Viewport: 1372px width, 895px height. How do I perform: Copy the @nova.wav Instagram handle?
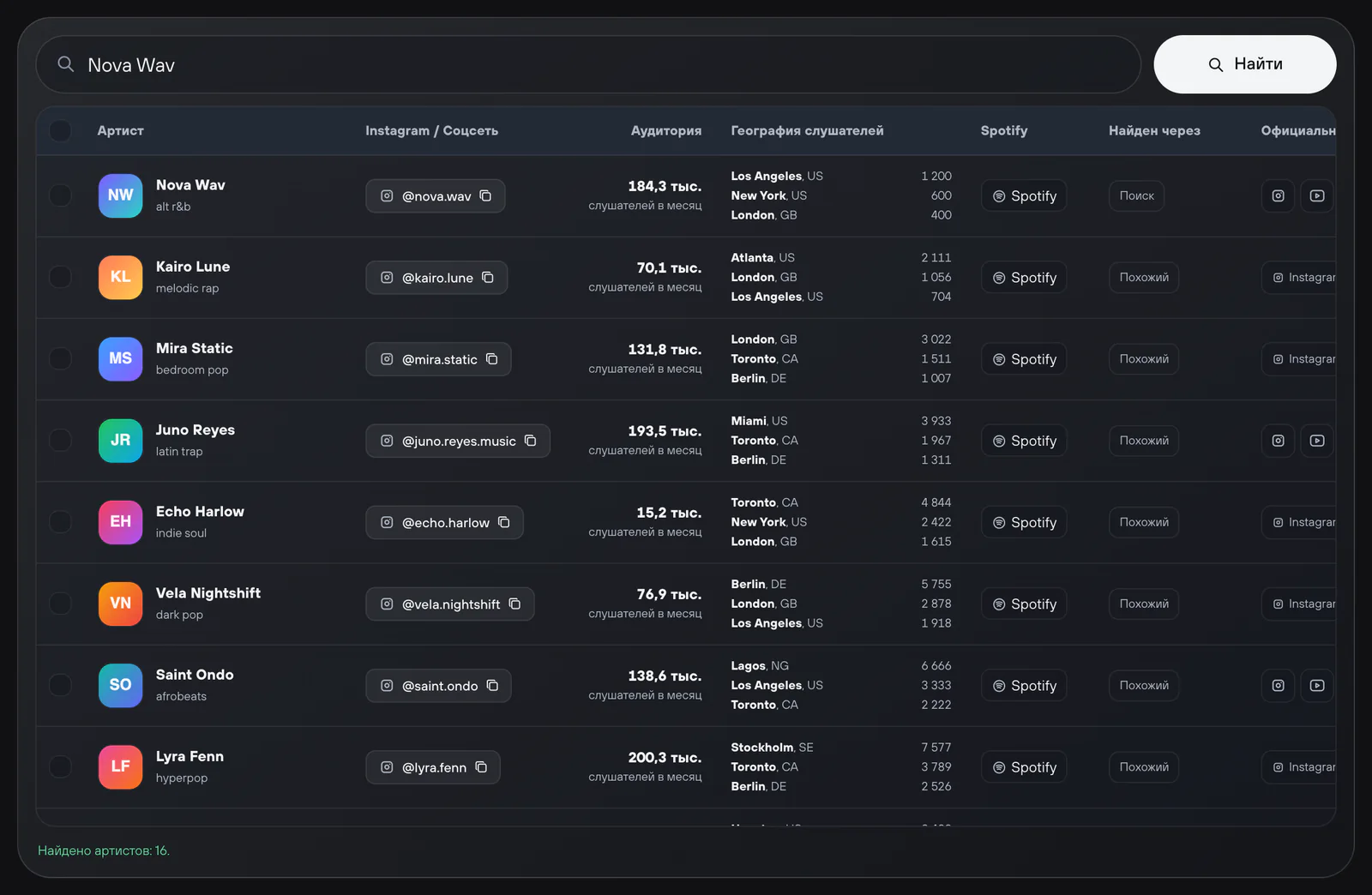(x=485, y=196)
